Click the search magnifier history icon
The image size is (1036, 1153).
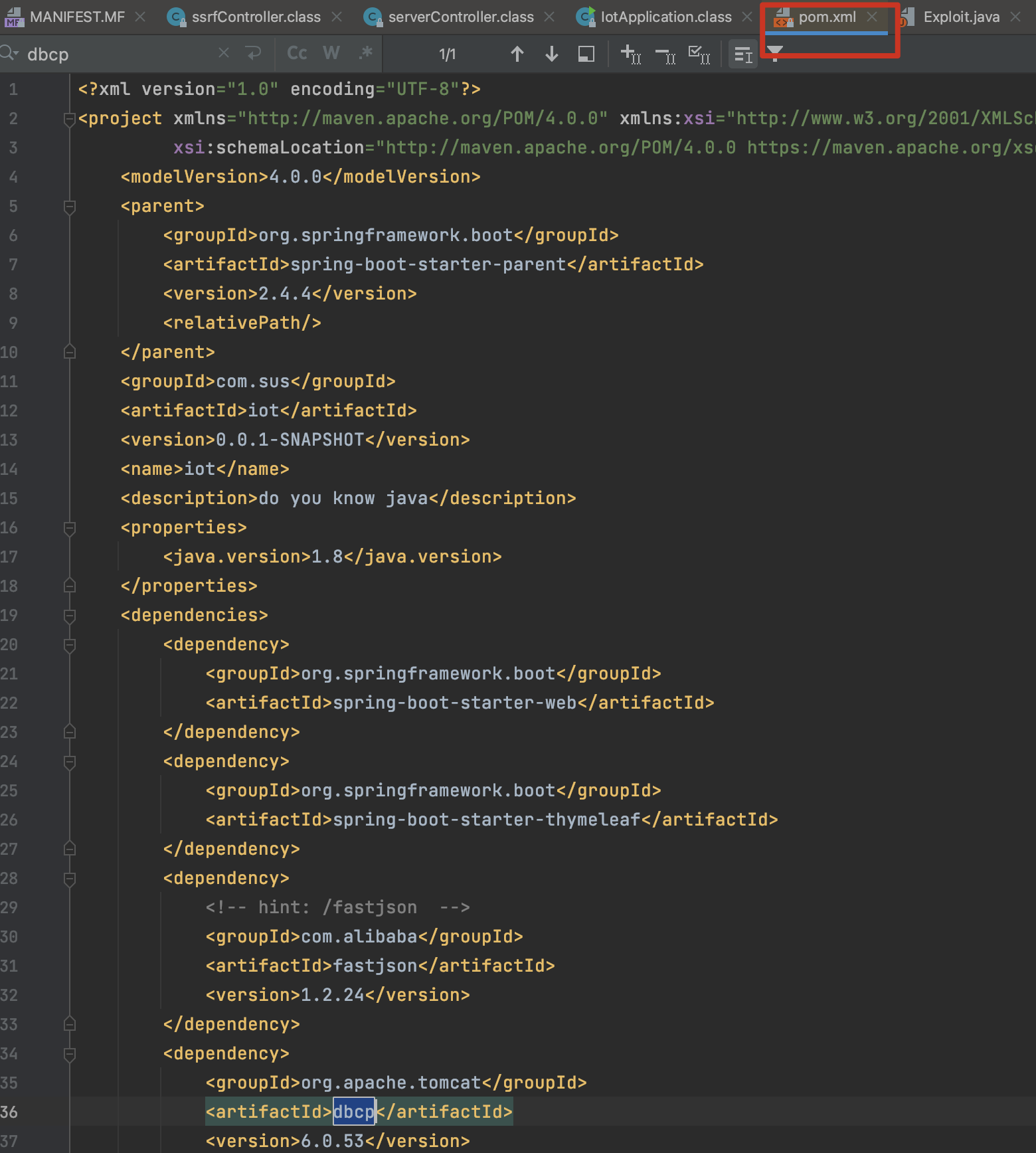9,53
